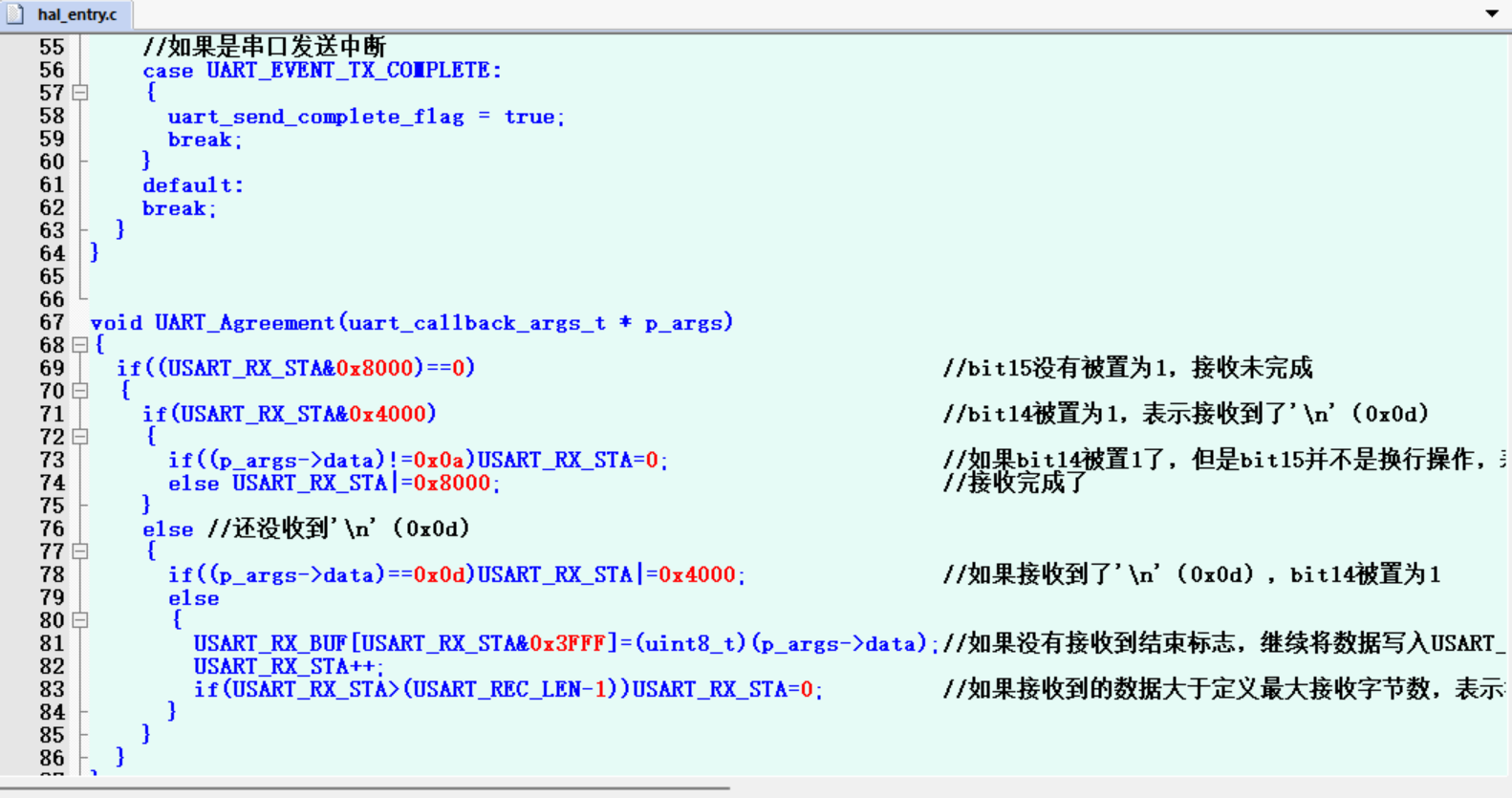The image size is (1512, 798).
Task: Click the break statement on line 62
Action: [180, 207]
